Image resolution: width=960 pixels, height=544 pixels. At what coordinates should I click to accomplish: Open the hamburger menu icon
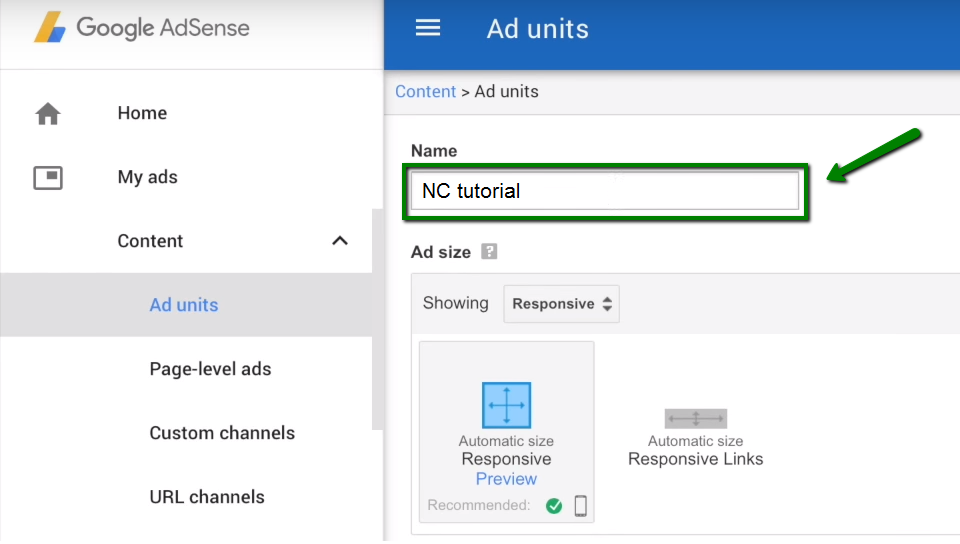coord(427,28)
